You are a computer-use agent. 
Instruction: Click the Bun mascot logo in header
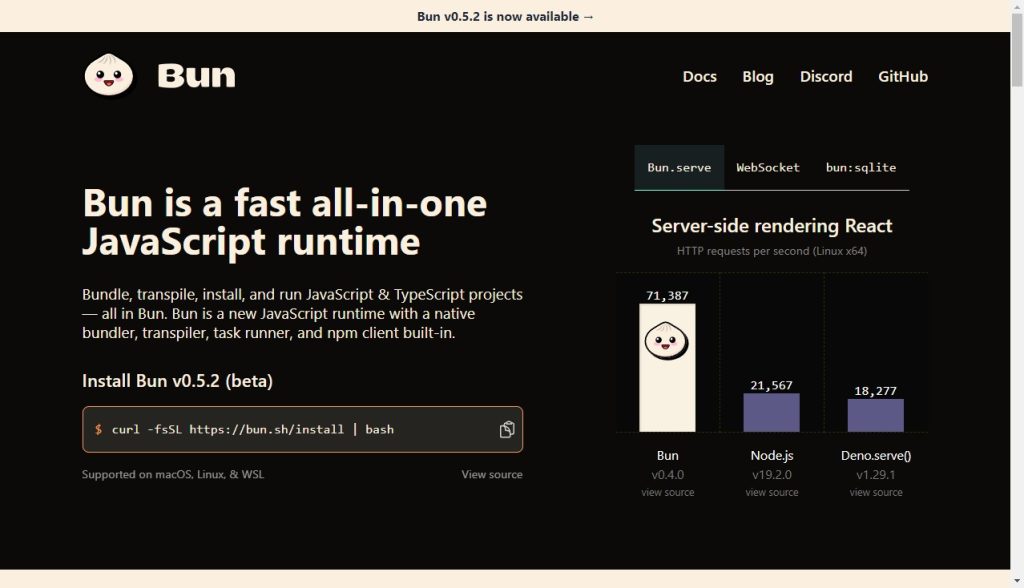coord(109,75)
